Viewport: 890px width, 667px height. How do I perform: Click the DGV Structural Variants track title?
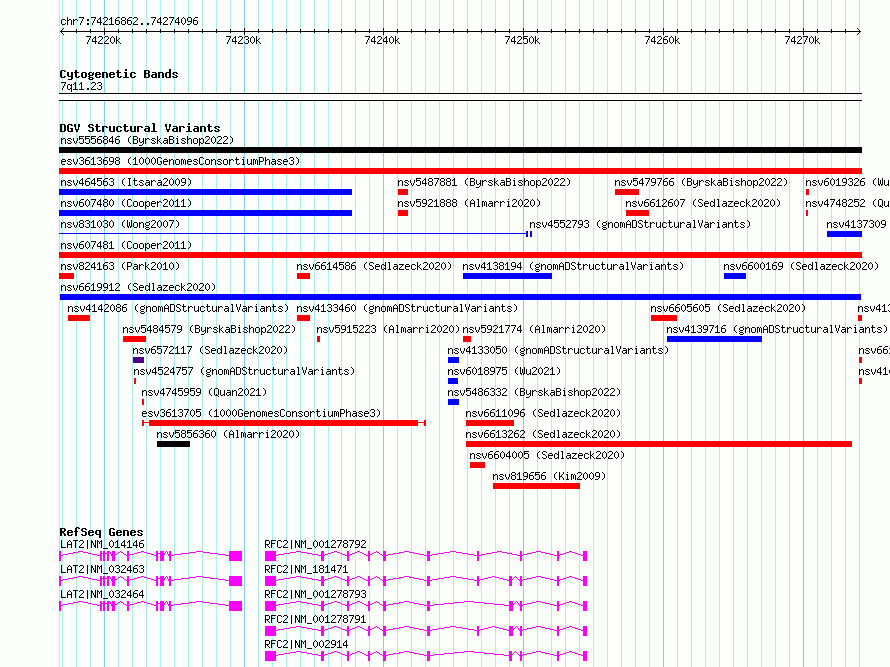[140, 128]
